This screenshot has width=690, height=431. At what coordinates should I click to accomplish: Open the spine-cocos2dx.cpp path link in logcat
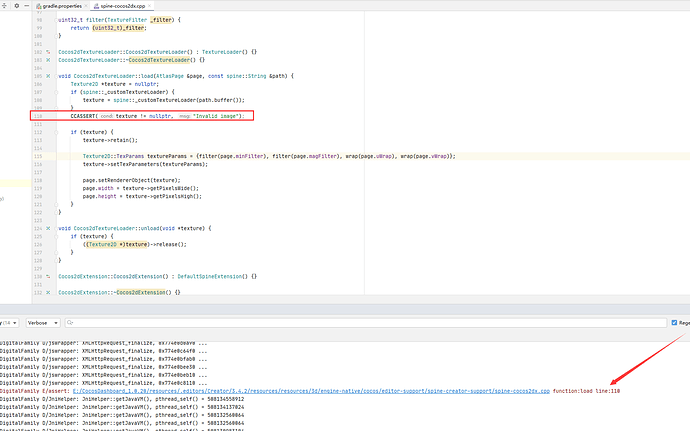tap(311, 391)
